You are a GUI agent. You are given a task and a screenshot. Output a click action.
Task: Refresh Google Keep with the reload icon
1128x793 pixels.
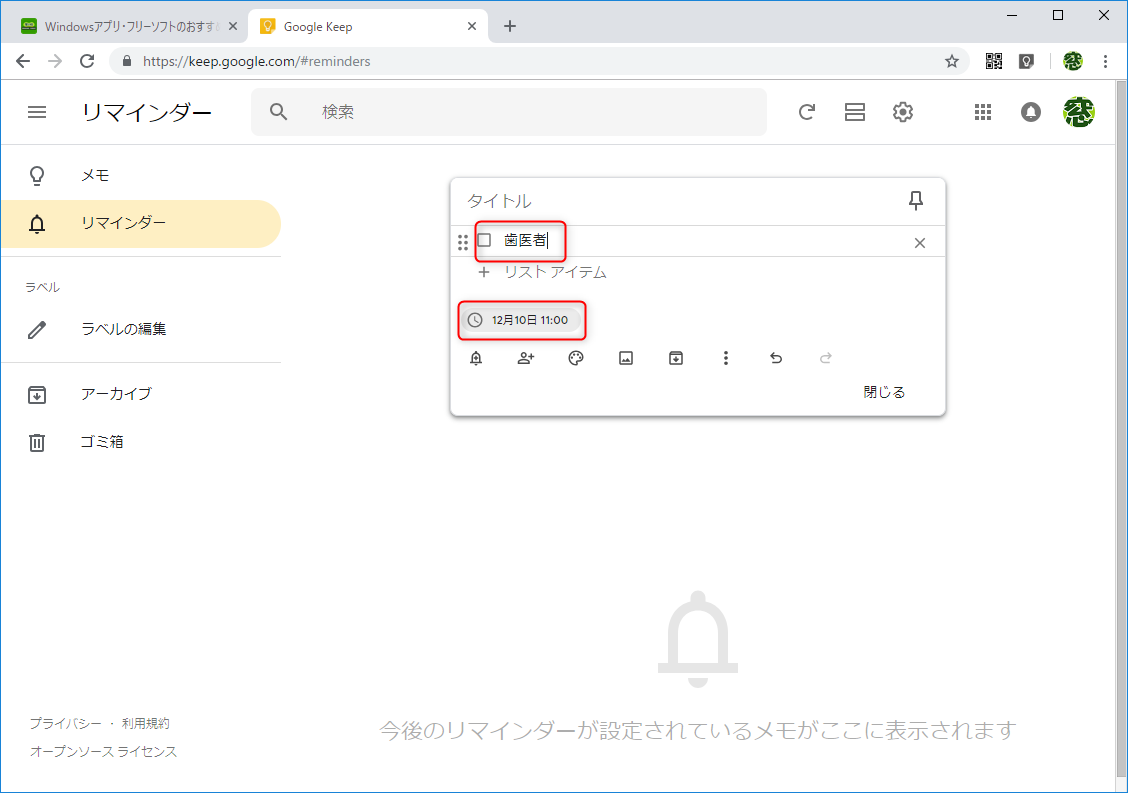(x=806, y=112)
